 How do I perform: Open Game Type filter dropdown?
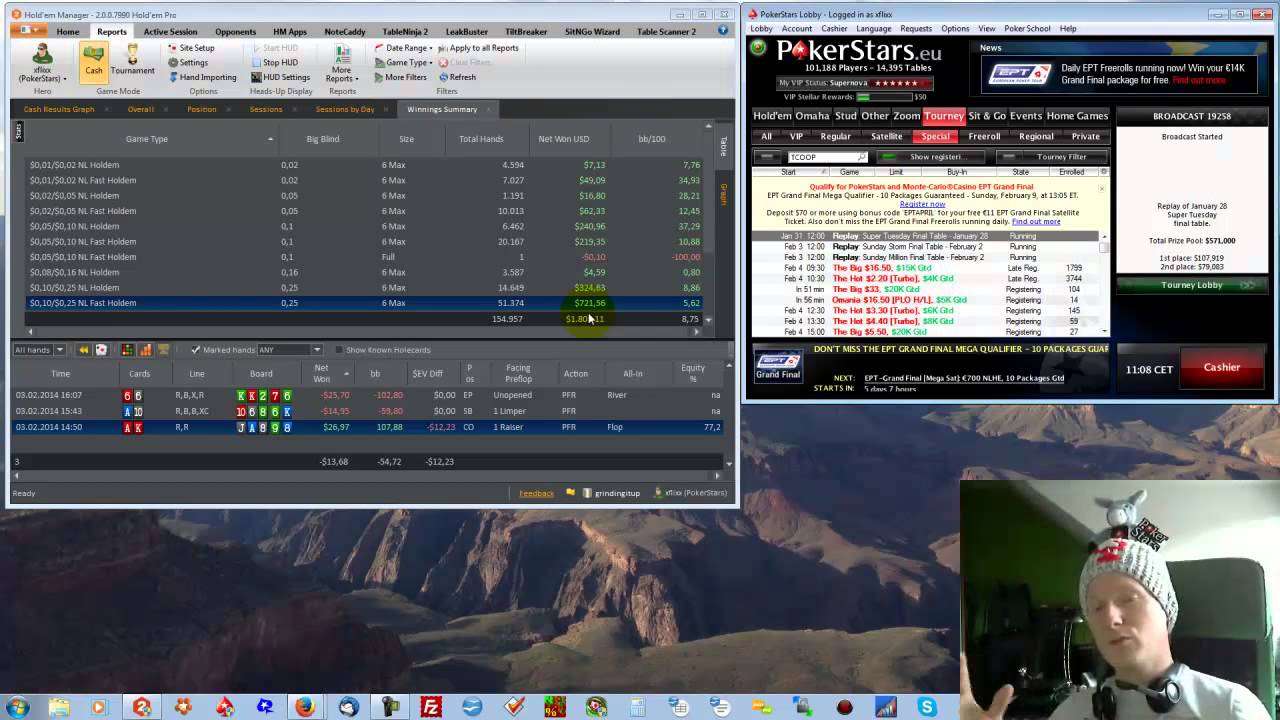pos(402,62)
